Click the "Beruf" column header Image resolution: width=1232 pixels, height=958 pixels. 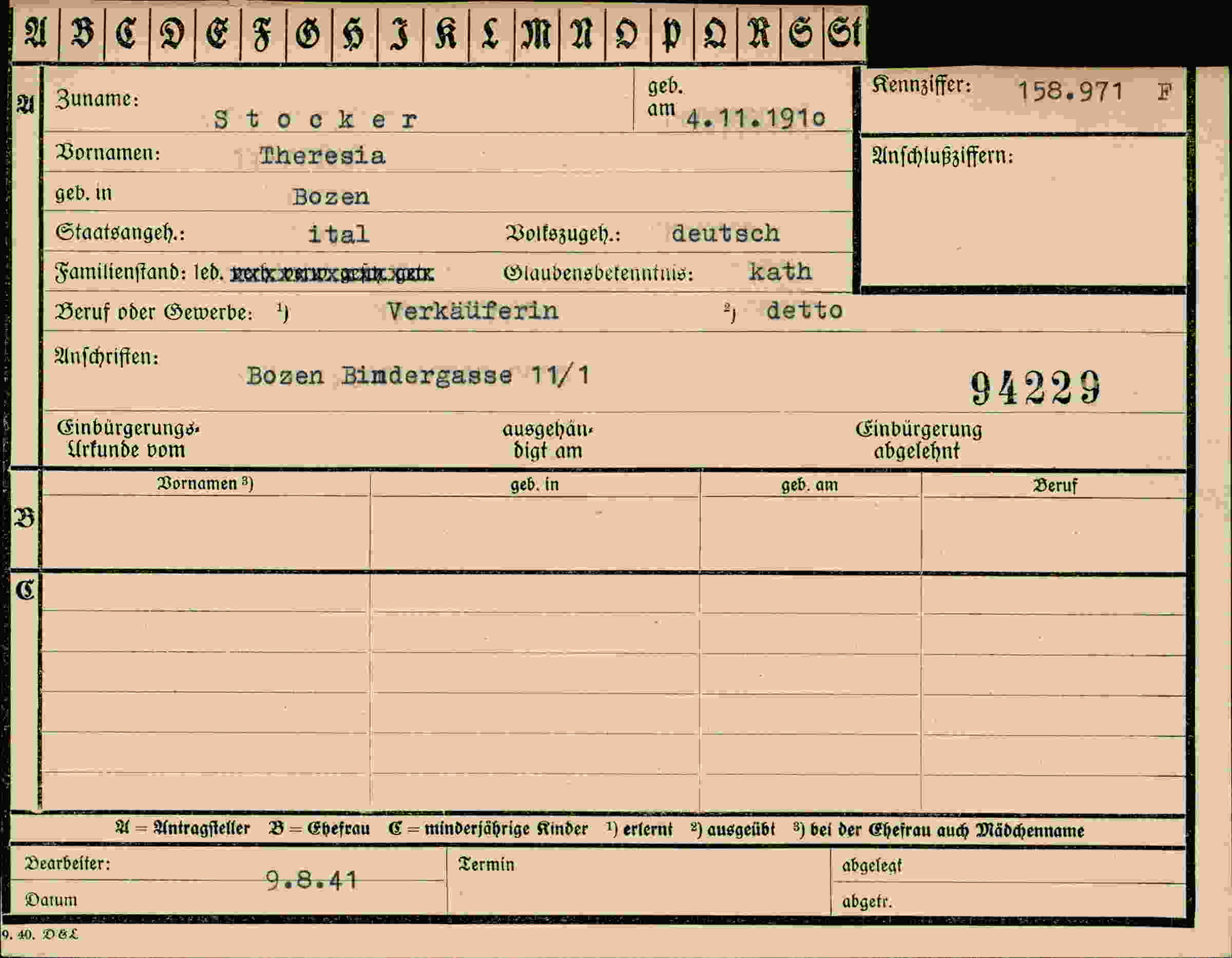(1054, 485)
